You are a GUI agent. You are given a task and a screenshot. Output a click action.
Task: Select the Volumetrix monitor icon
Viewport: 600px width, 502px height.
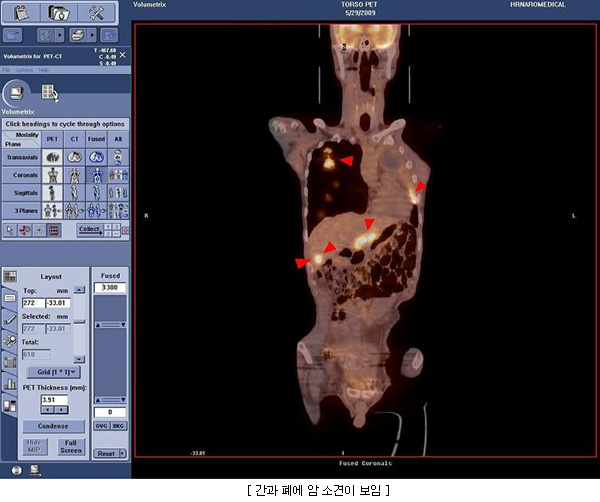coord(18,92)
